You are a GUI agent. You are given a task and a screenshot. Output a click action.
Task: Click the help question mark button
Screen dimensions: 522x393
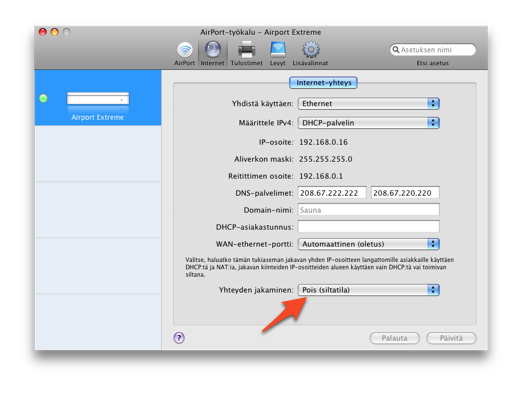pos(179,338)
